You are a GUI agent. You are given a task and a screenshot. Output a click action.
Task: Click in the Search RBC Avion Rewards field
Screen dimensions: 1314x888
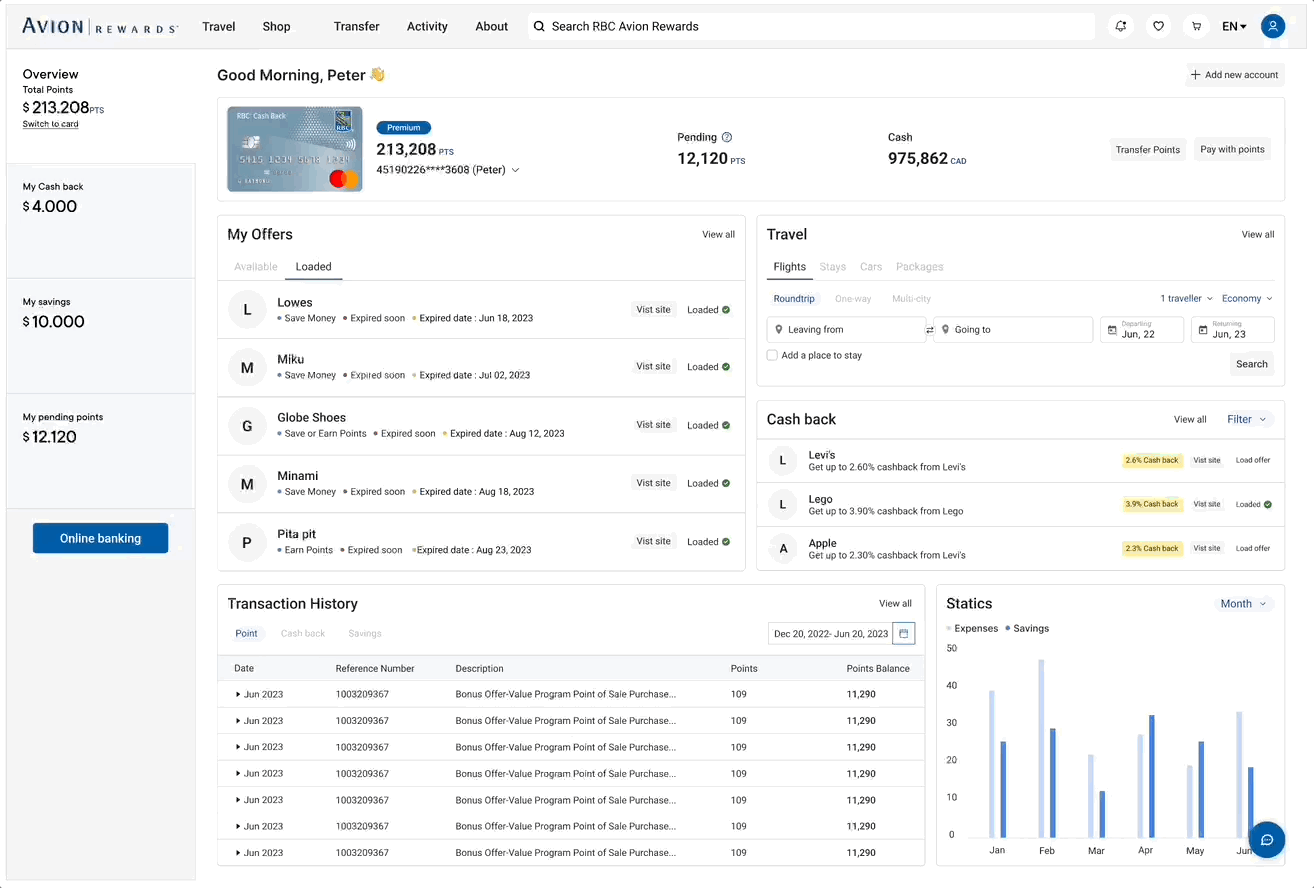click(811, 27)
